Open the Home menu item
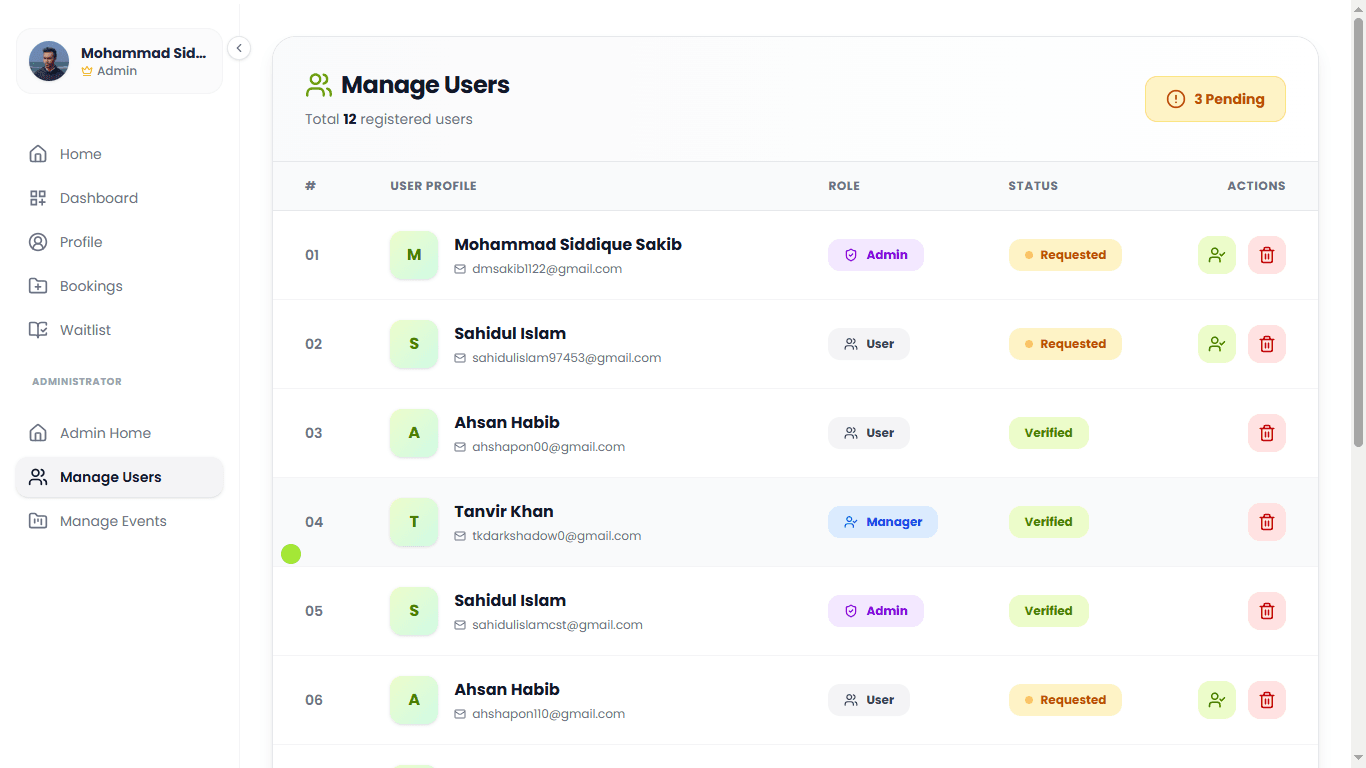1366x768 pixels. (x=80, y=154)
